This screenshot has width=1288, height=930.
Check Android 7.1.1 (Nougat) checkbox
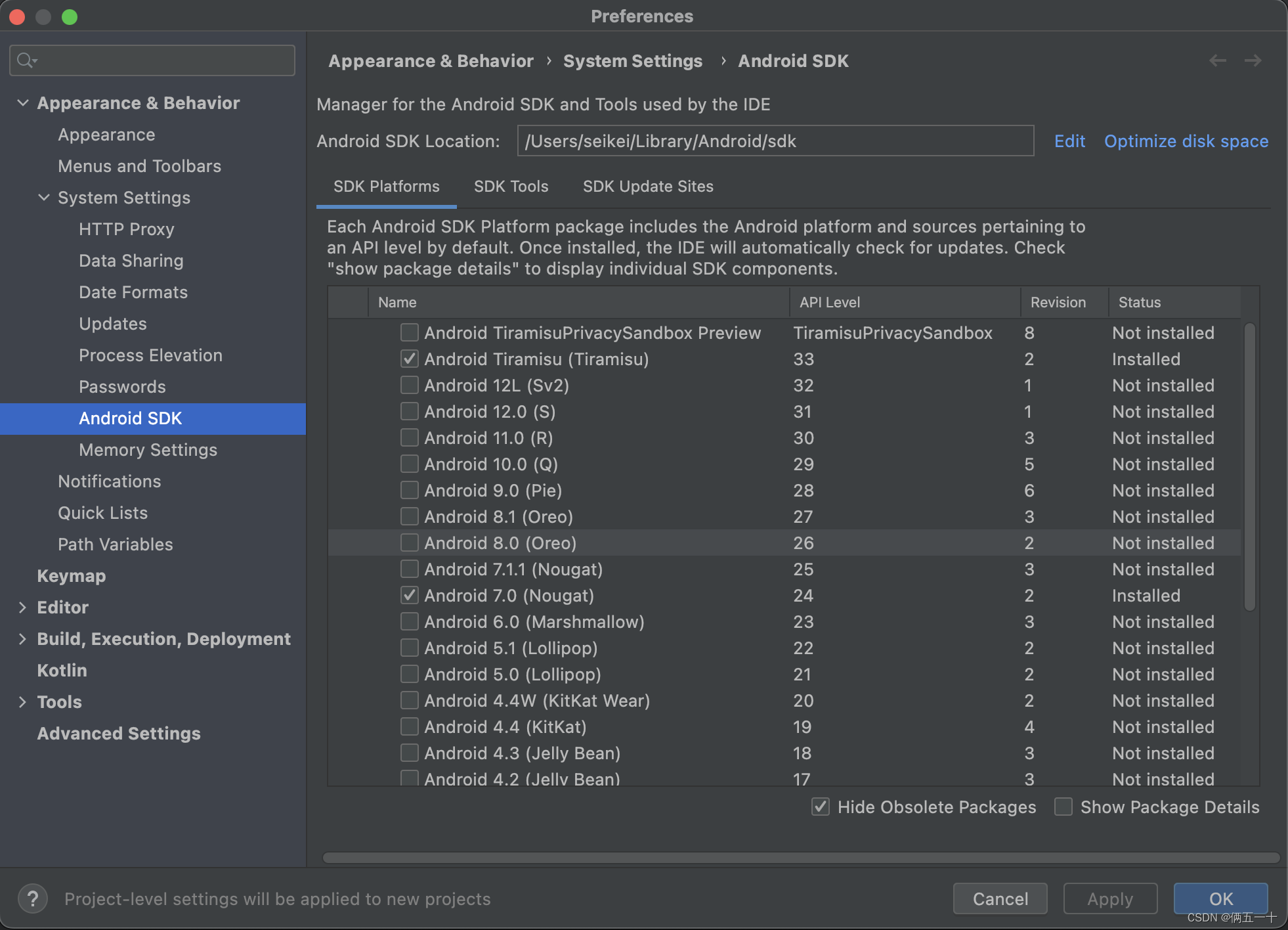tap(410, 569)
